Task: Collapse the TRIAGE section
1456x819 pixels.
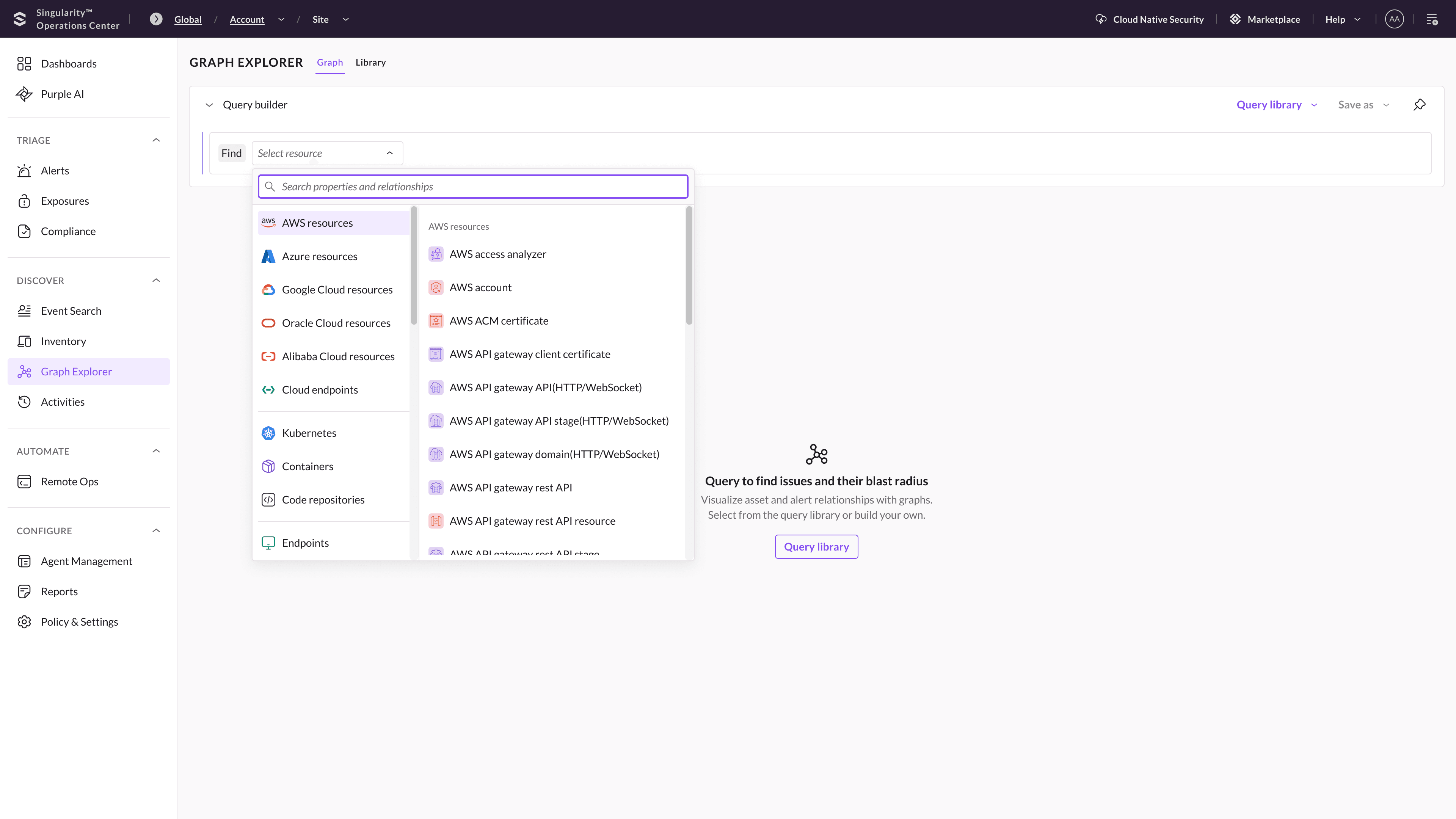Action: point(157,140)
